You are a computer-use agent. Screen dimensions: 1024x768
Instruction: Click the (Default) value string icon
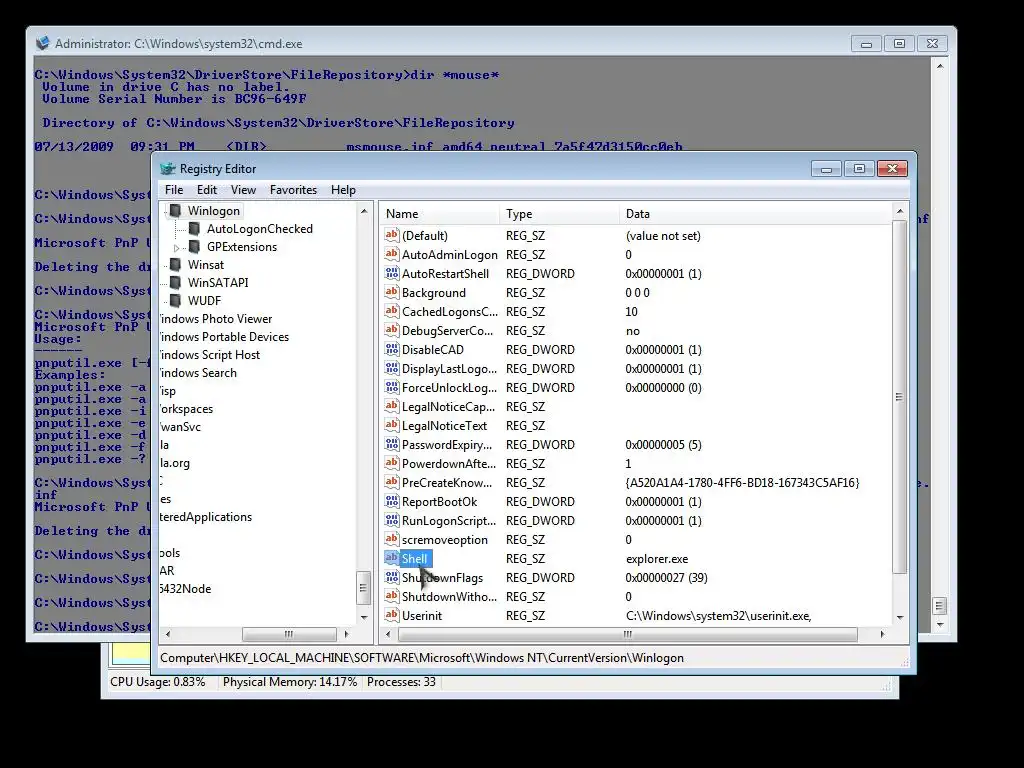(391, 235)
